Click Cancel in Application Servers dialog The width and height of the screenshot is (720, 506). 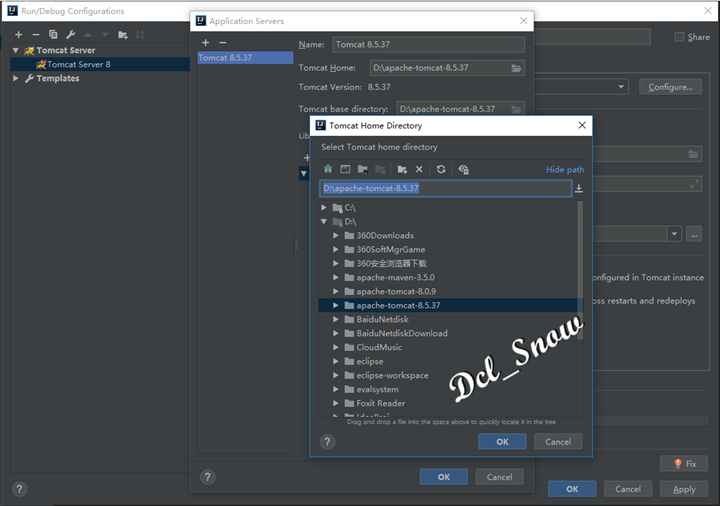coord(500,477)
